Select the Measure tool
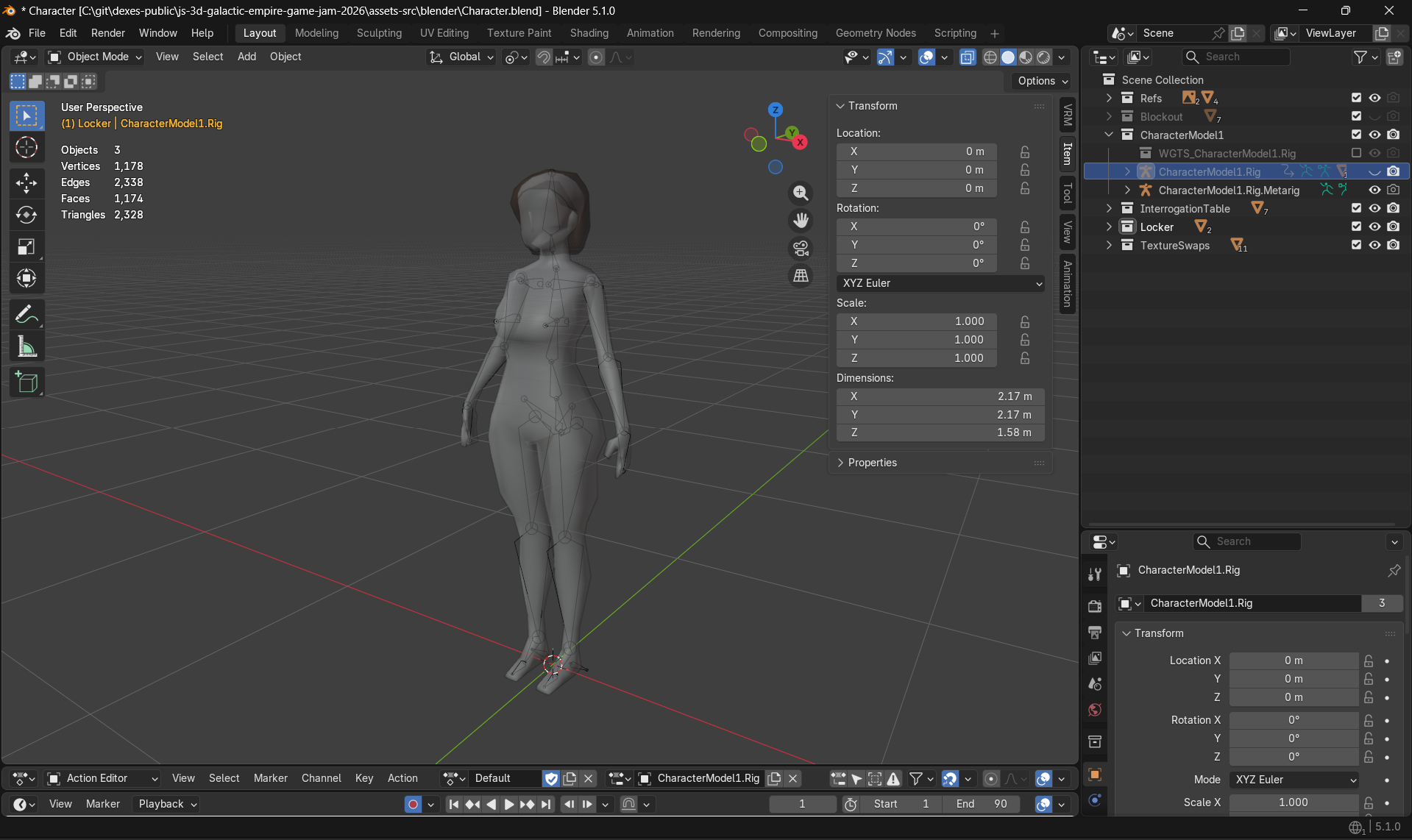This screenshot has height=840, width=1412. [x=26, y=346]
